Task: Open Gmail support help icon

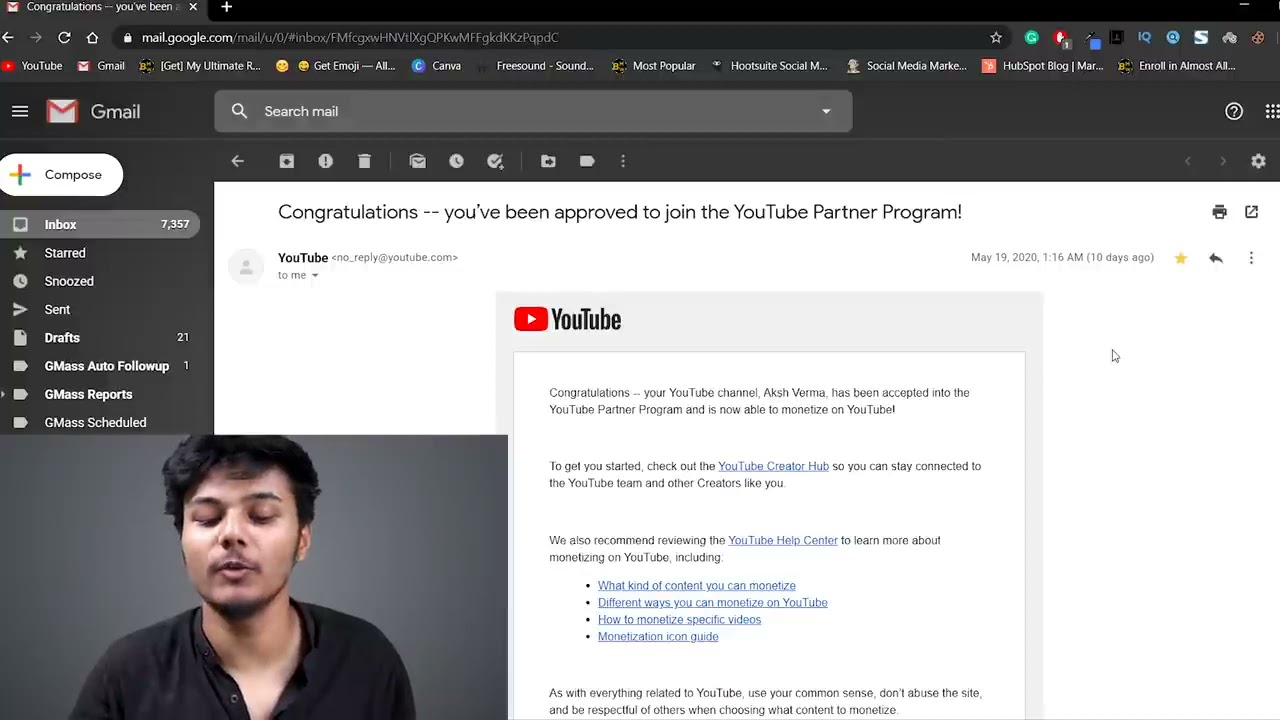Action: pos(1234,111)
